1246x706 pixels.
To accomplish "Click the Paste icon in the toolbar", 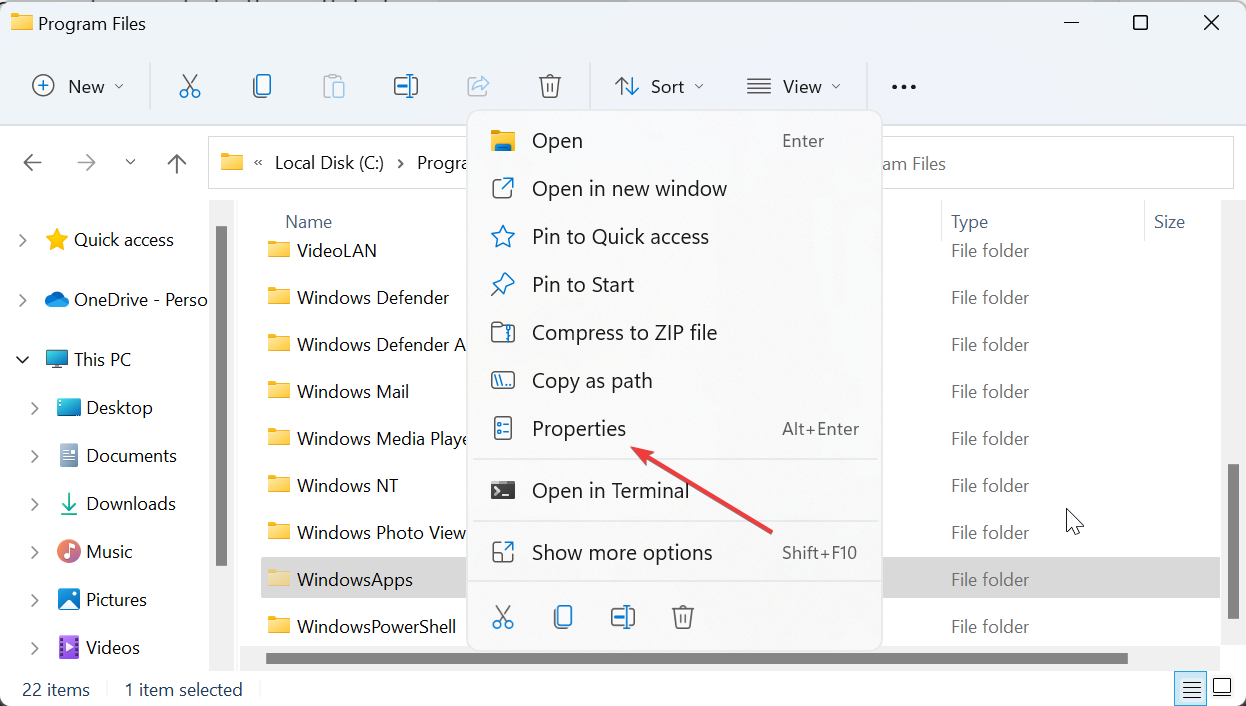I will pyautogui.click(x=334, y=86).
